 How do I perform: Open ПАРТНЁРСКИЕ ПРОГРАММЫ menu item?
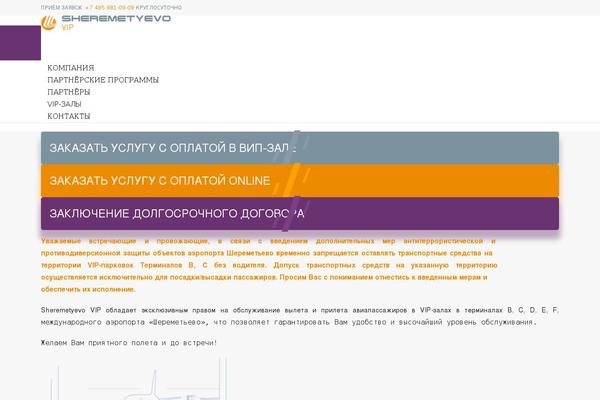103,80
